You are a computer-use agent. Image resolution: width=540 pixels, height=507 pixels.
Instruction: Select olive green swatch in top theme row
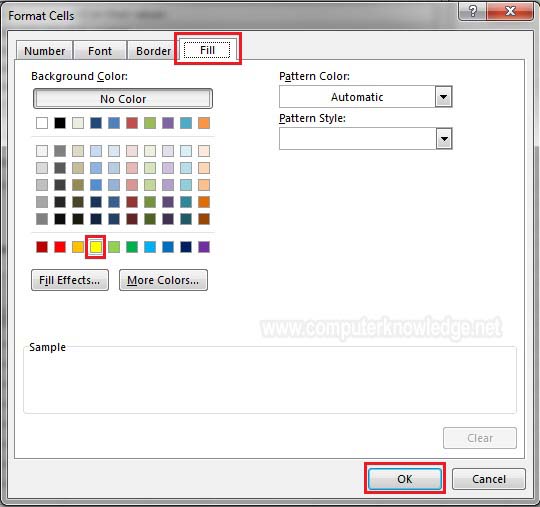click(x=150, y=123)
